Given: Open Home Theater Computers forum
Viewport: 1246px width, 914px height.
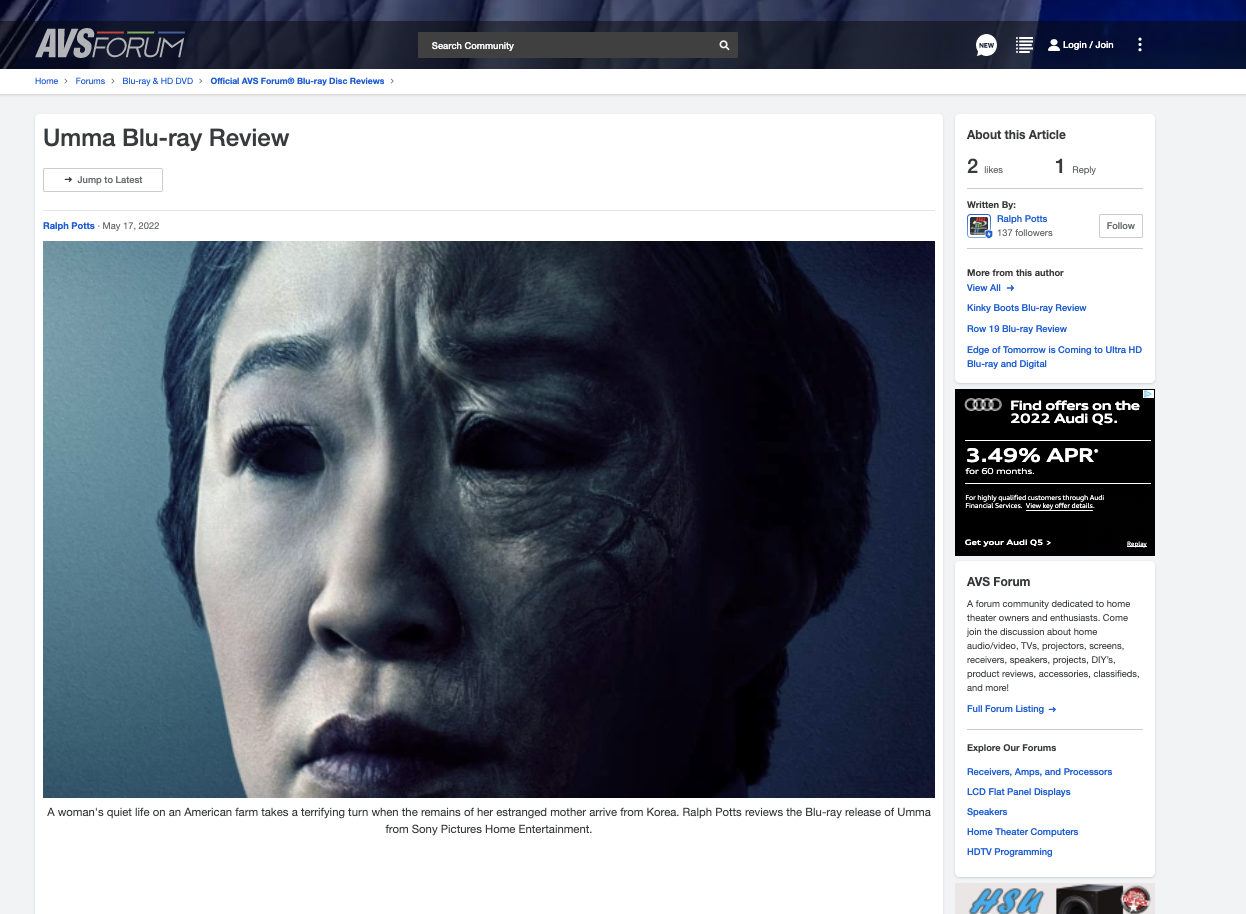Looking at the screenshot, I should [1023, 832].
